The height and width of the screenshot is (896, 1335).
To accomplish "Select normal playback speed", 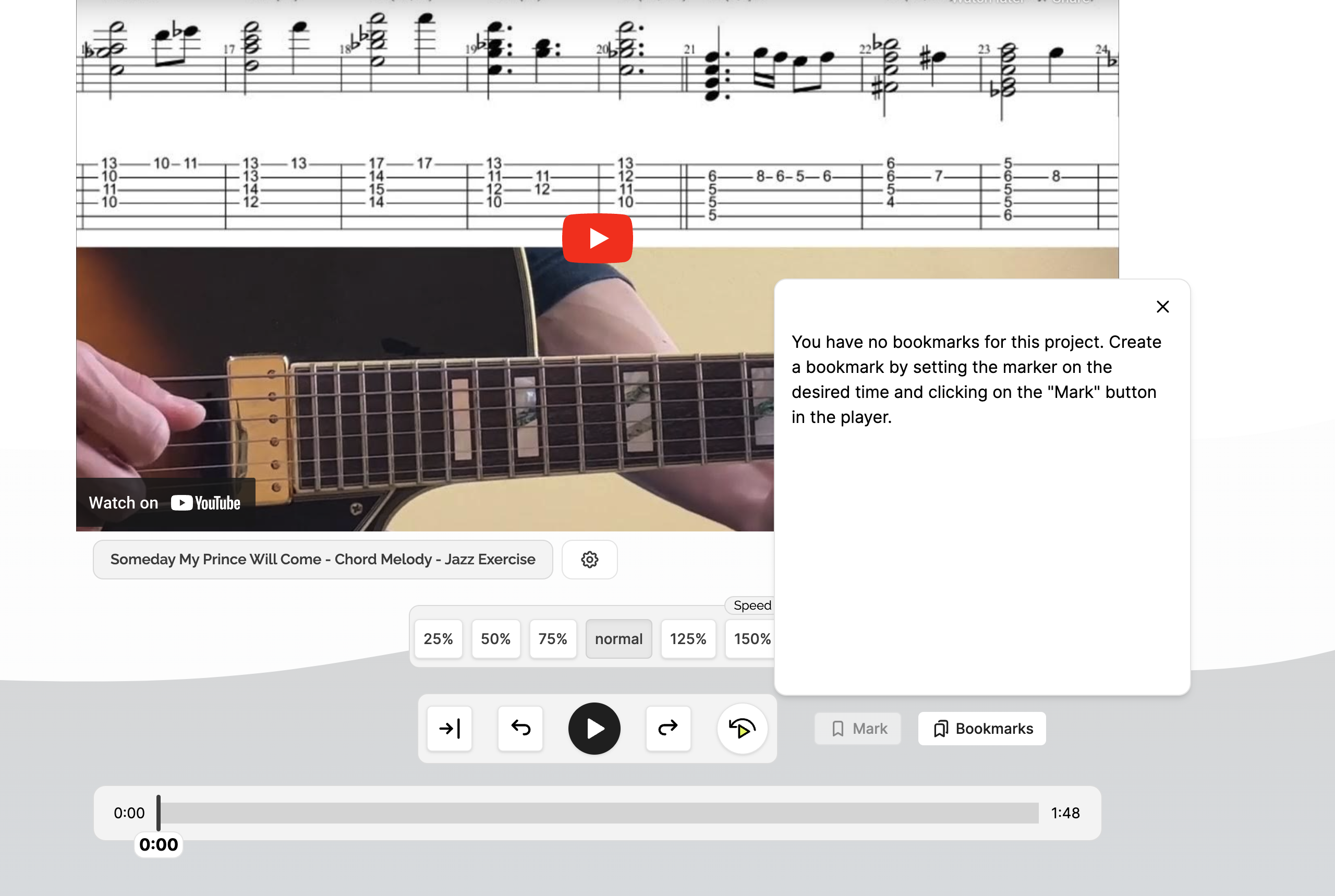I will pyautogui.click(x=618, y=639).
